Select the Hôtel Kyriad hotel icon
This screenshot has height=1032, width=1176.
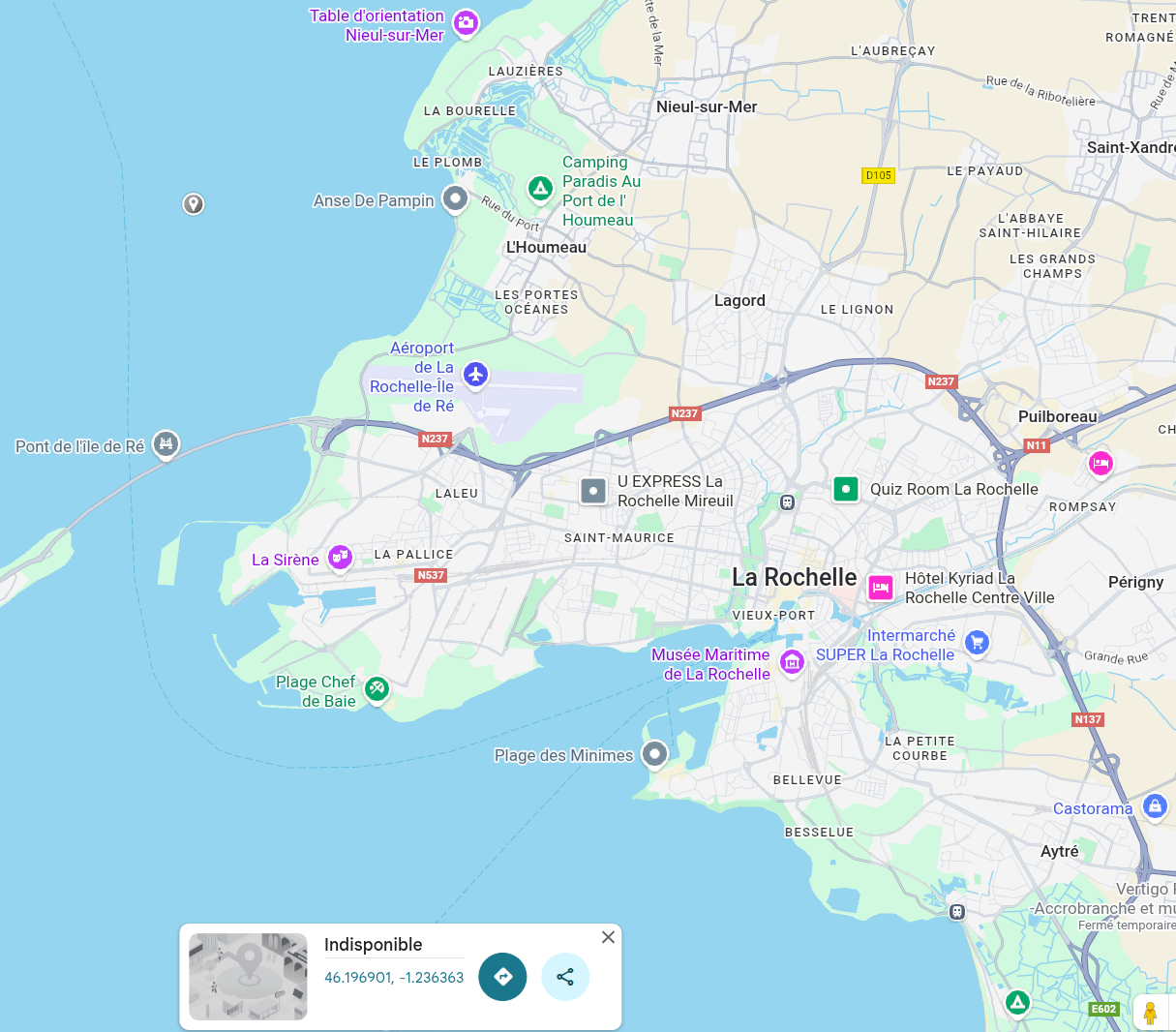tap(880, 588)
